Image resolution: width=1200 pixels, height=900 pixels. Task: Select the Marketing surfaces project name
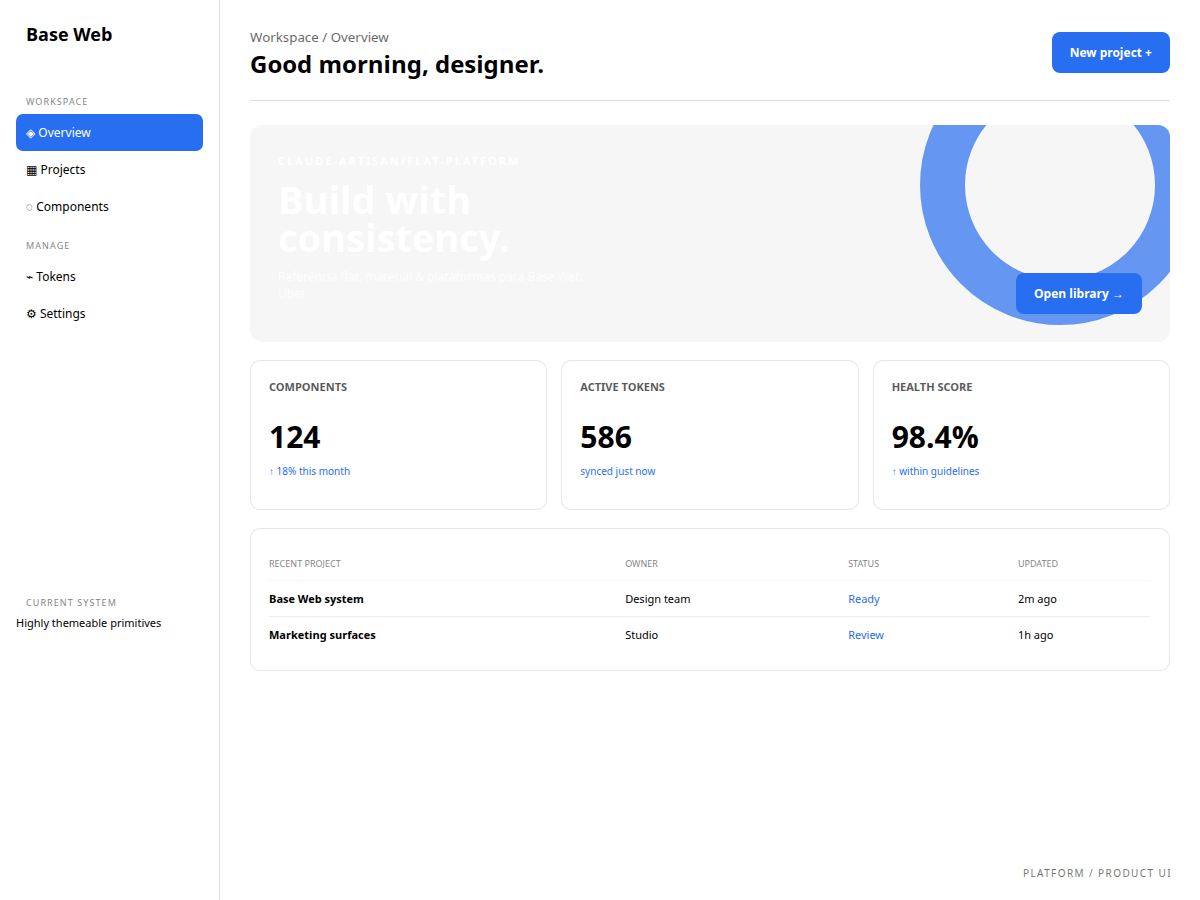pos(322,635)
